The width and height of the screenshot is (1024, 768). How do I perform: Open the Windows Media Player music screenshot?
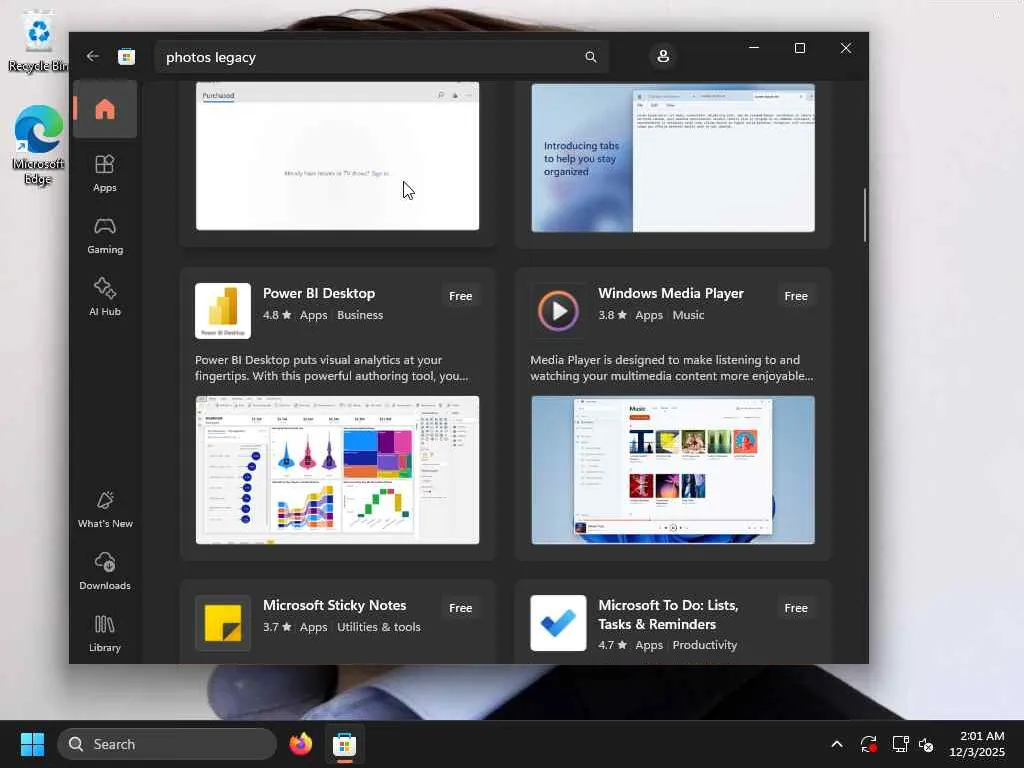coord(673,470)
